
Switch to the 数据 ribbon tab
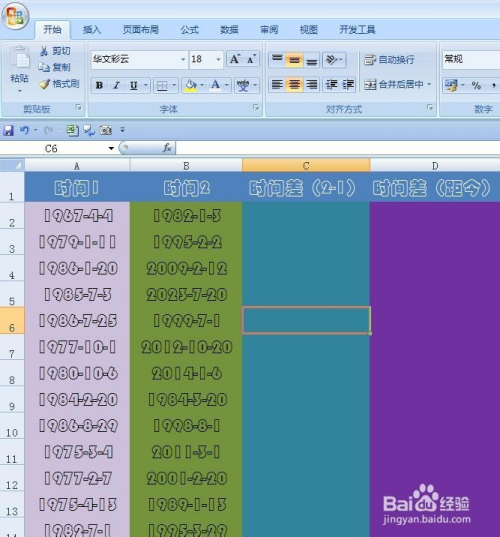point(229,30)
